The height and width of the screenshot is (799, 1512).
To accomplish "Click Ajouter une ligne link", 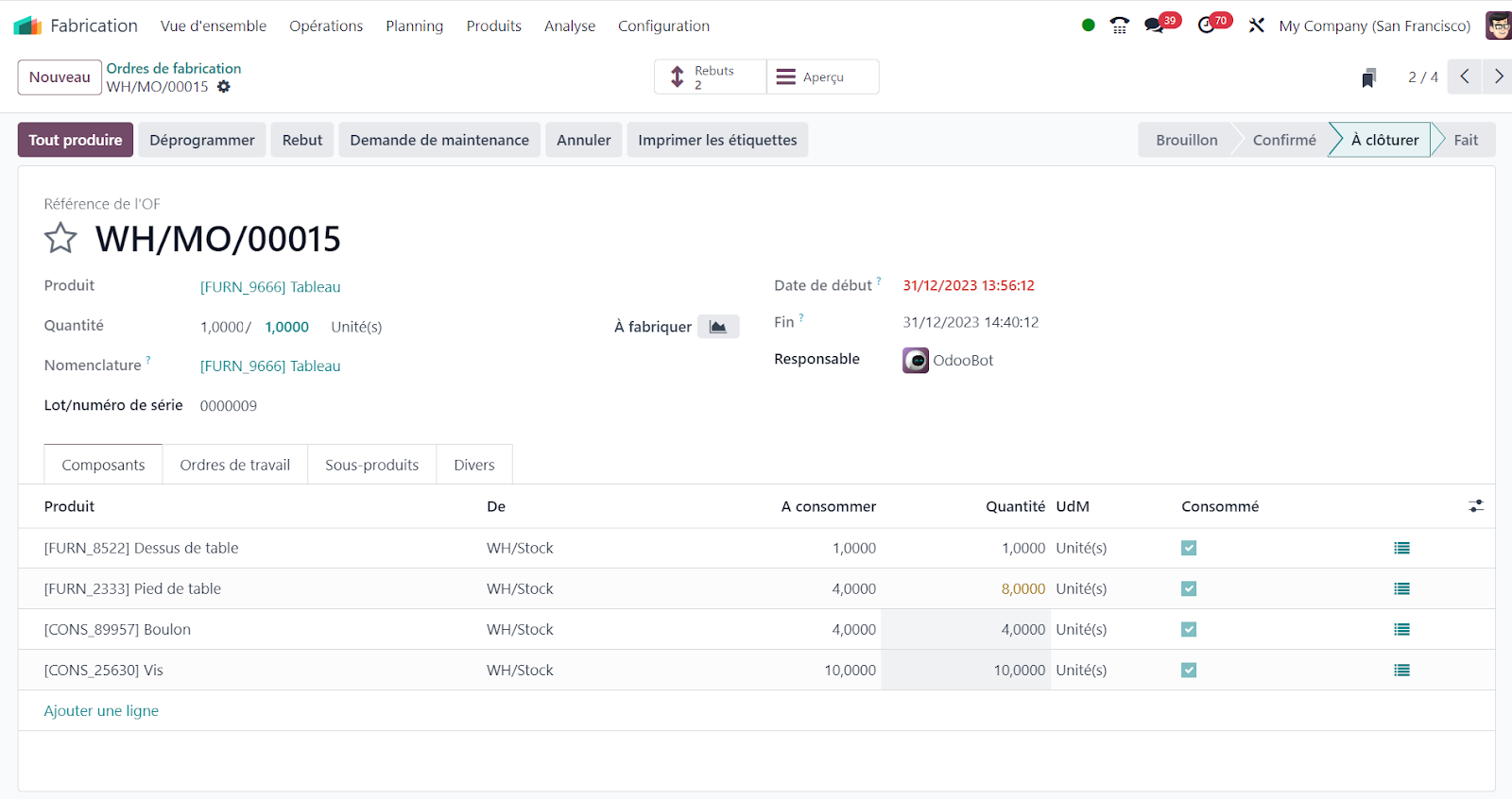I will pyautogui.click(x=101, y=711).
